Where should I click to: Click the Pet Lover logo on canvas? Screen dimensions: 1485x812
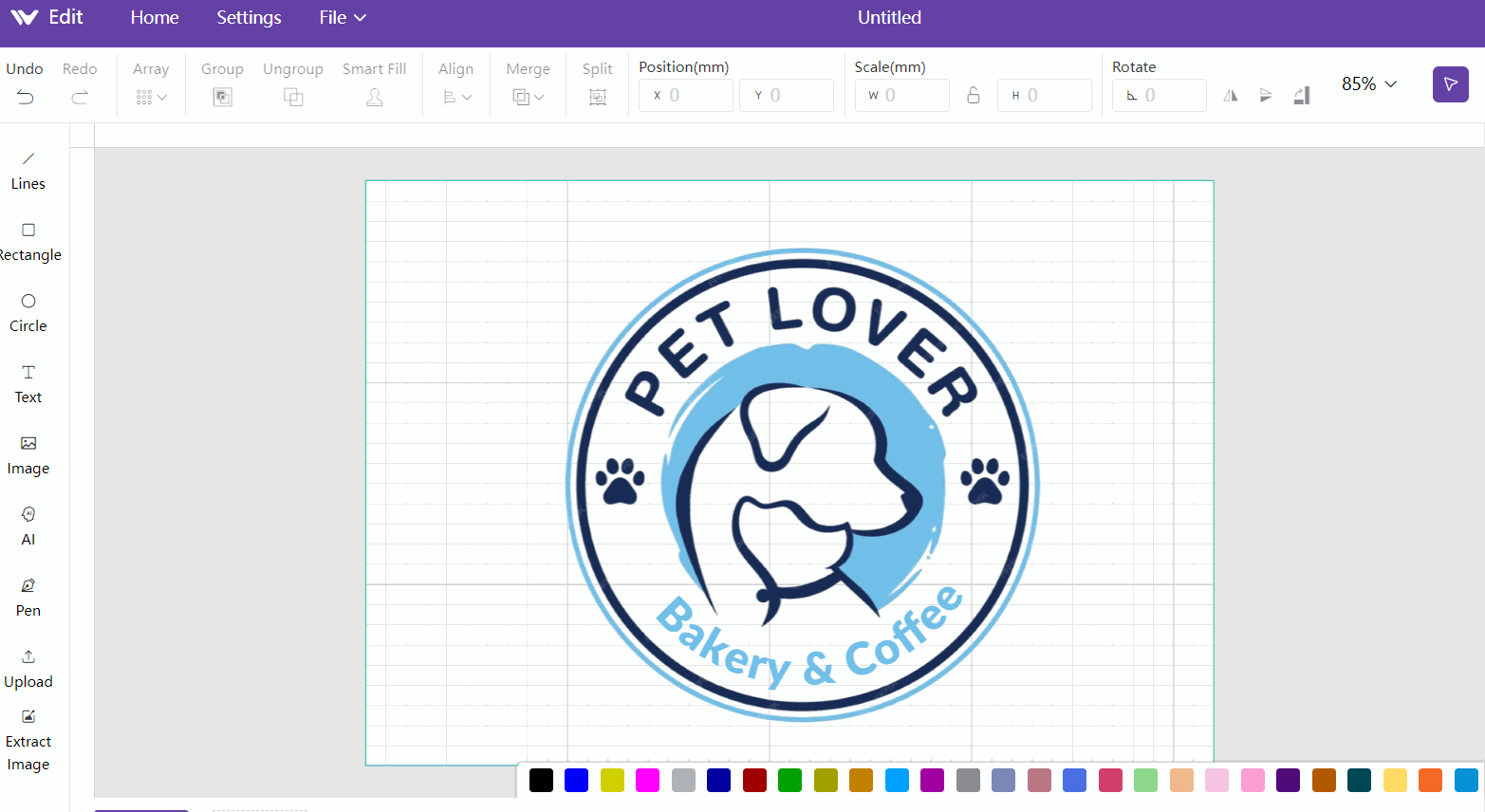pos(803,485)
